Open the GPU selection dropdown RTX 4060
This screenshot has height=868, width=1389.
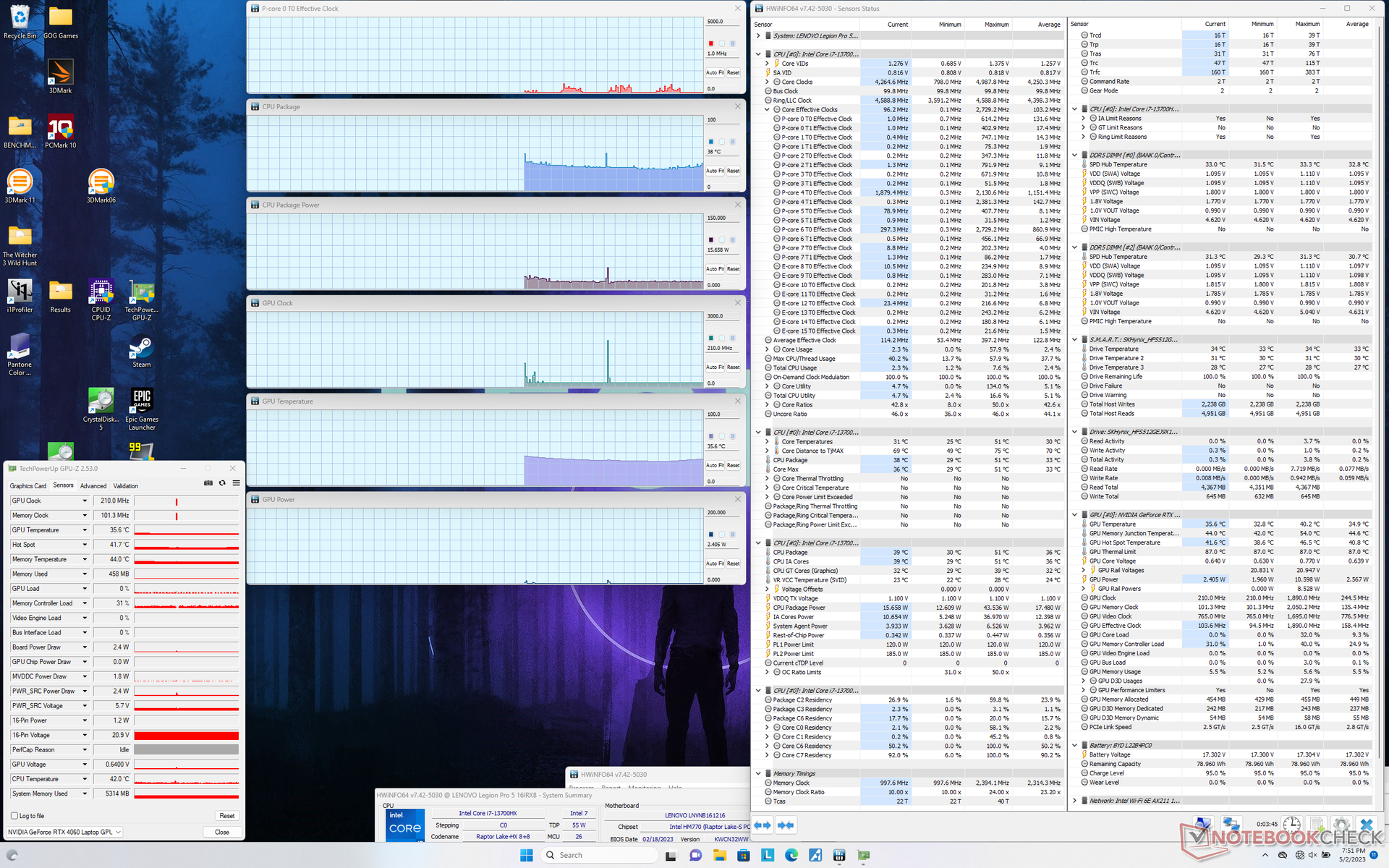click(x=65, y=832)
